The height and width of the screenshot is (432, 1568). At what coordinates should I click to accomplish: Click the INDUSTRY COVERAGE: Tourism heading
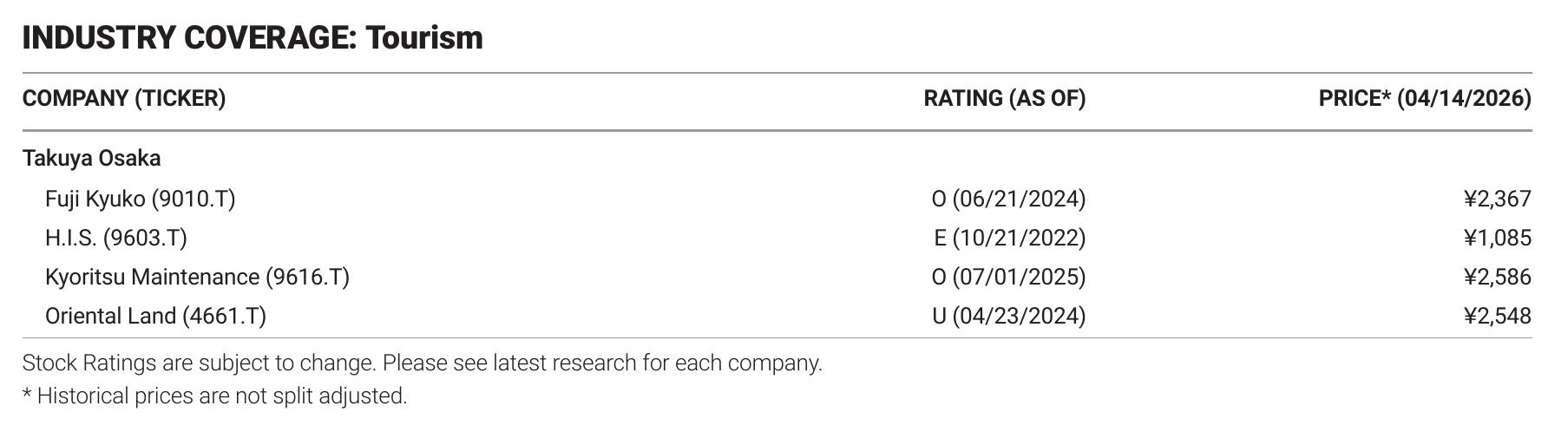coord(253,37)
